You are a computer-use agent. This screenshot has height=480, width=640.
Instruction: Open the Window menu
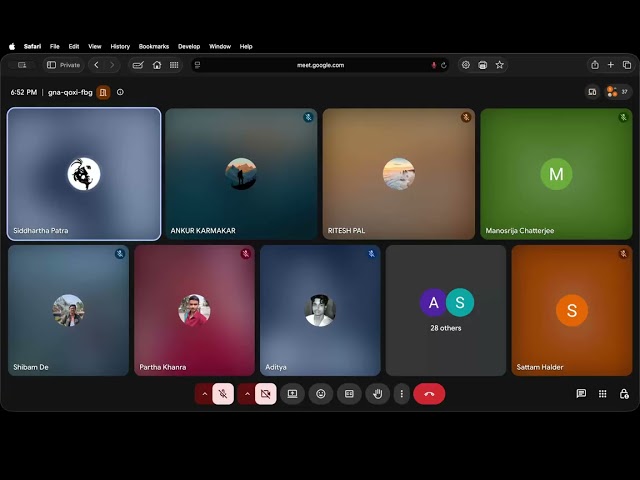(x=220, y=47)
